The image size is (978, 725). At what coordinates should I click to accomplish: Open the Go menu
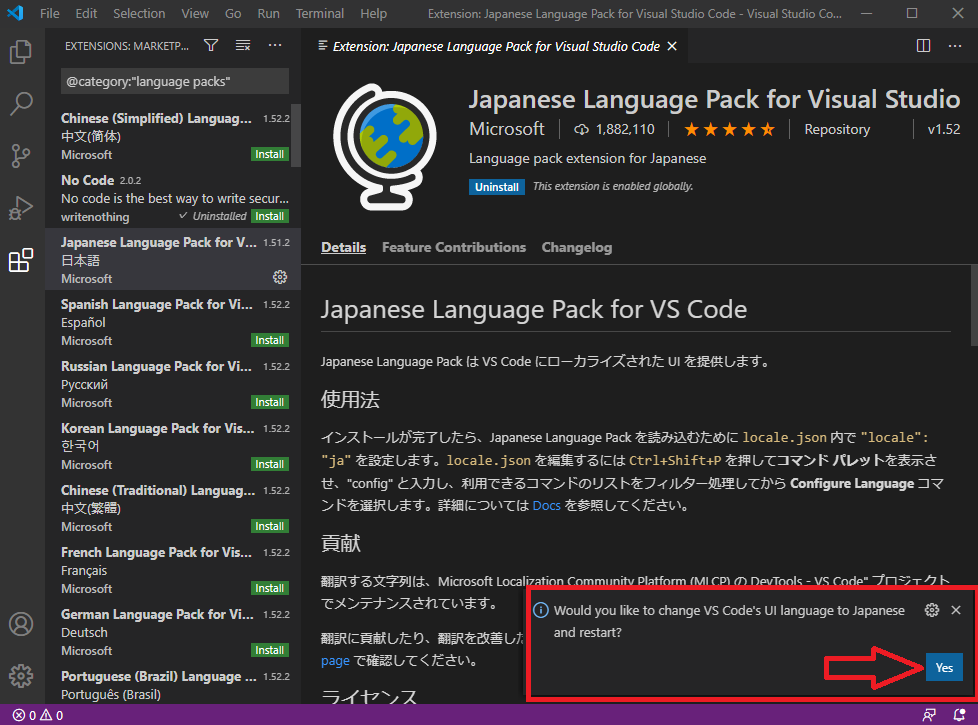pos(233,13)
